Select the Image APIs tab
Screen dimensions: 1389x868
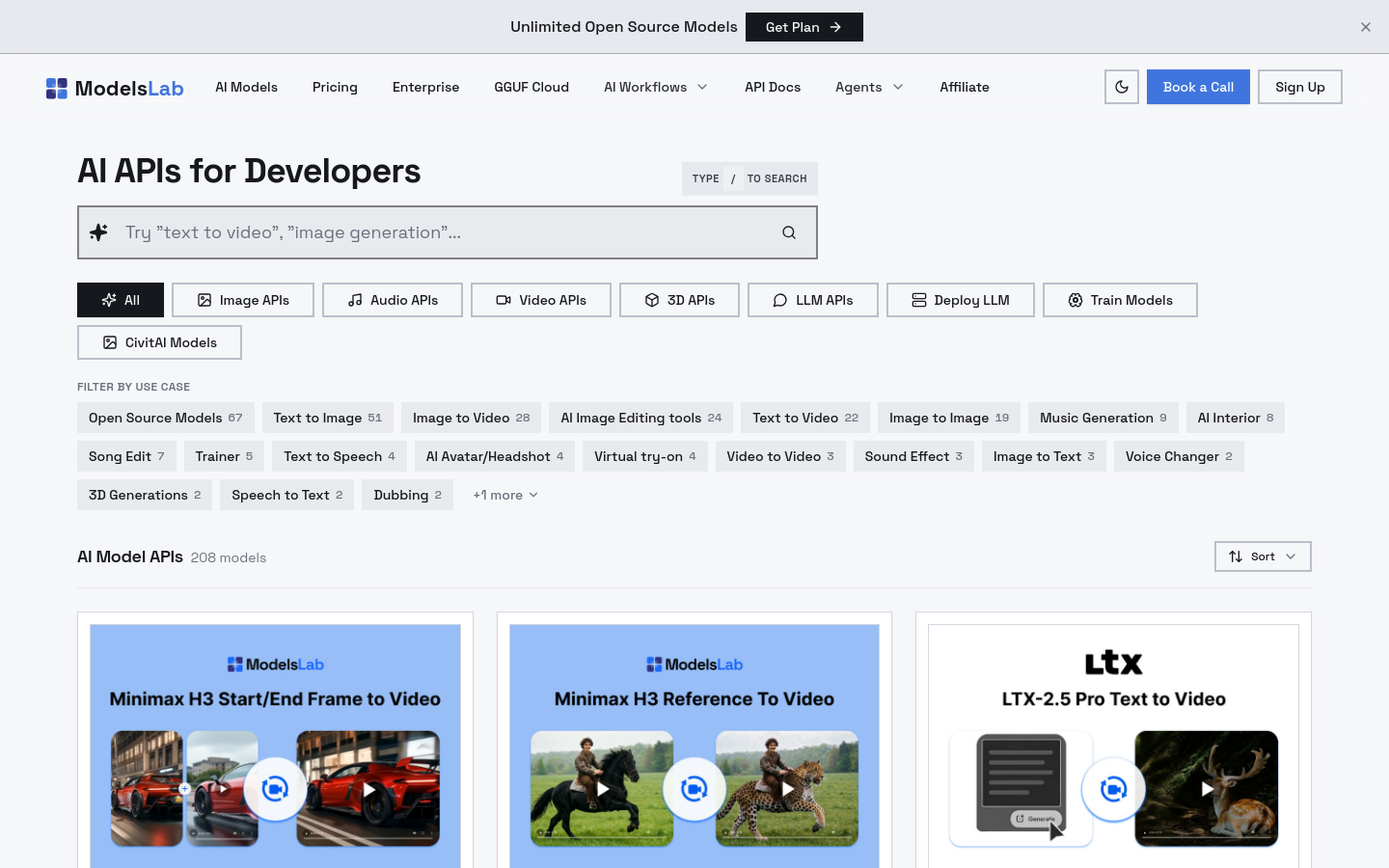pyautogui.click(x=243, y=300)
